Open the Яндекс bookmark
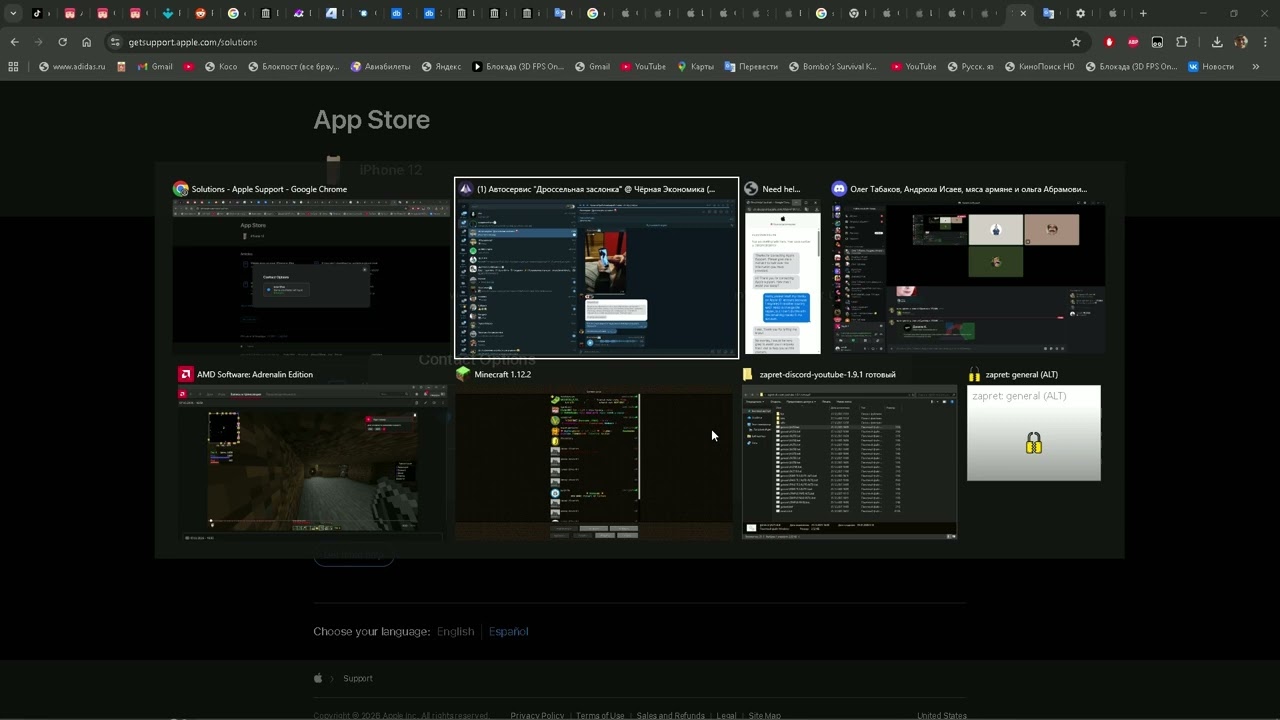This screenshot has height=720, width=1280. pos(441,67)
